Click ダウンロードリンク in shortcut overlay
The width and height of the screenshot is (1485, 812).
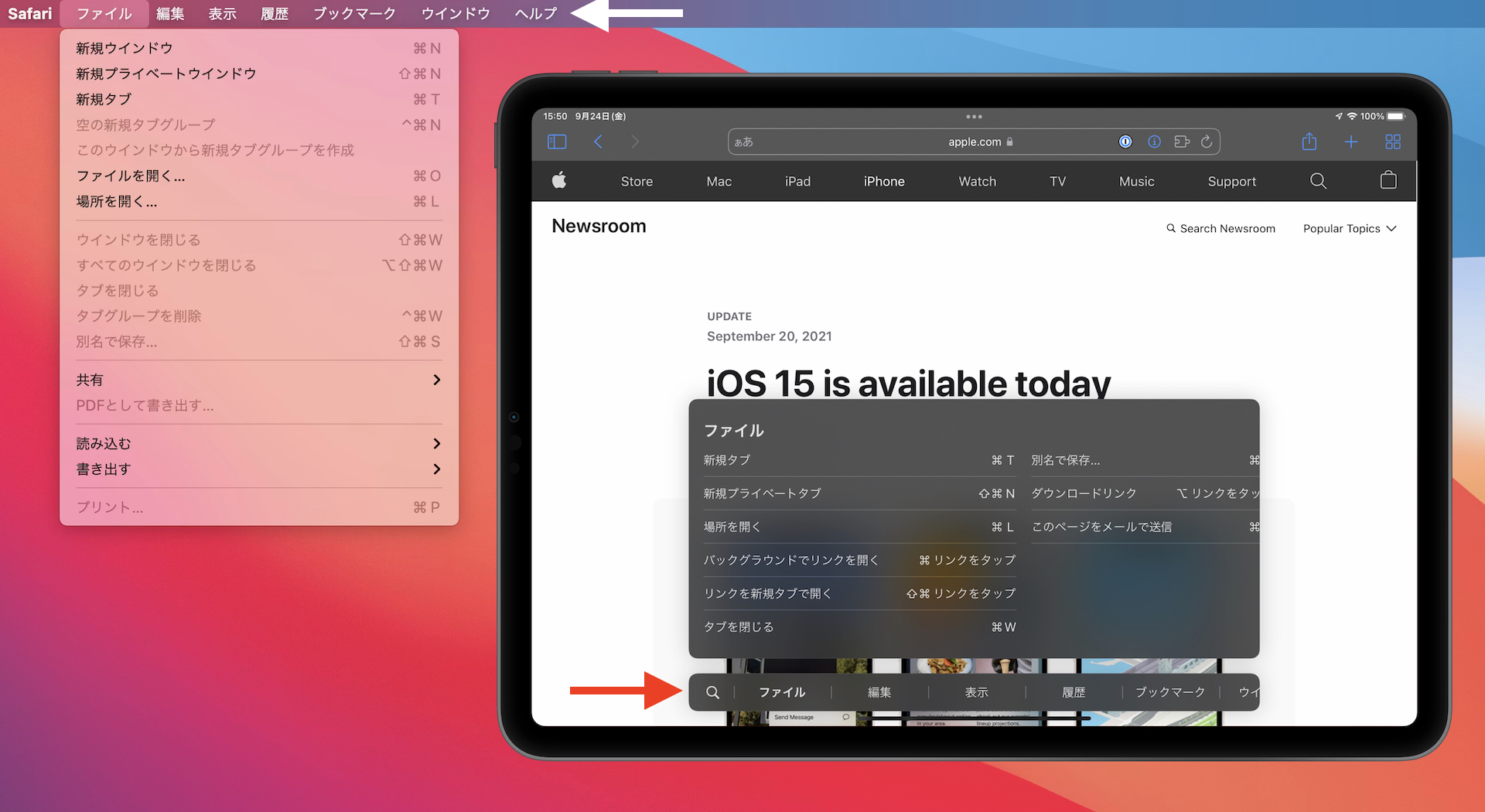pyautogui.click(x=1145, y=493)
